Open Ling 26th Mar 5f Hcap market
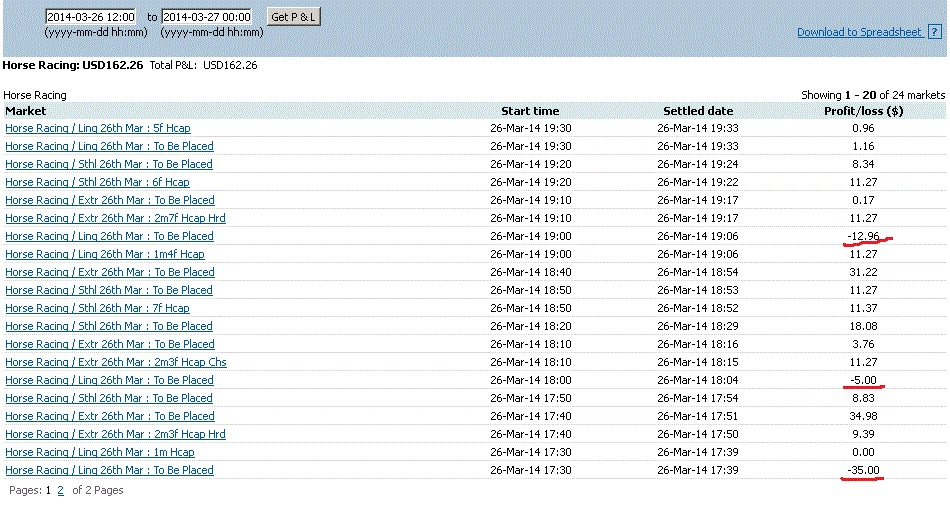Image resolution: width=950 pixels, height=505 pixels. (98, 128)
